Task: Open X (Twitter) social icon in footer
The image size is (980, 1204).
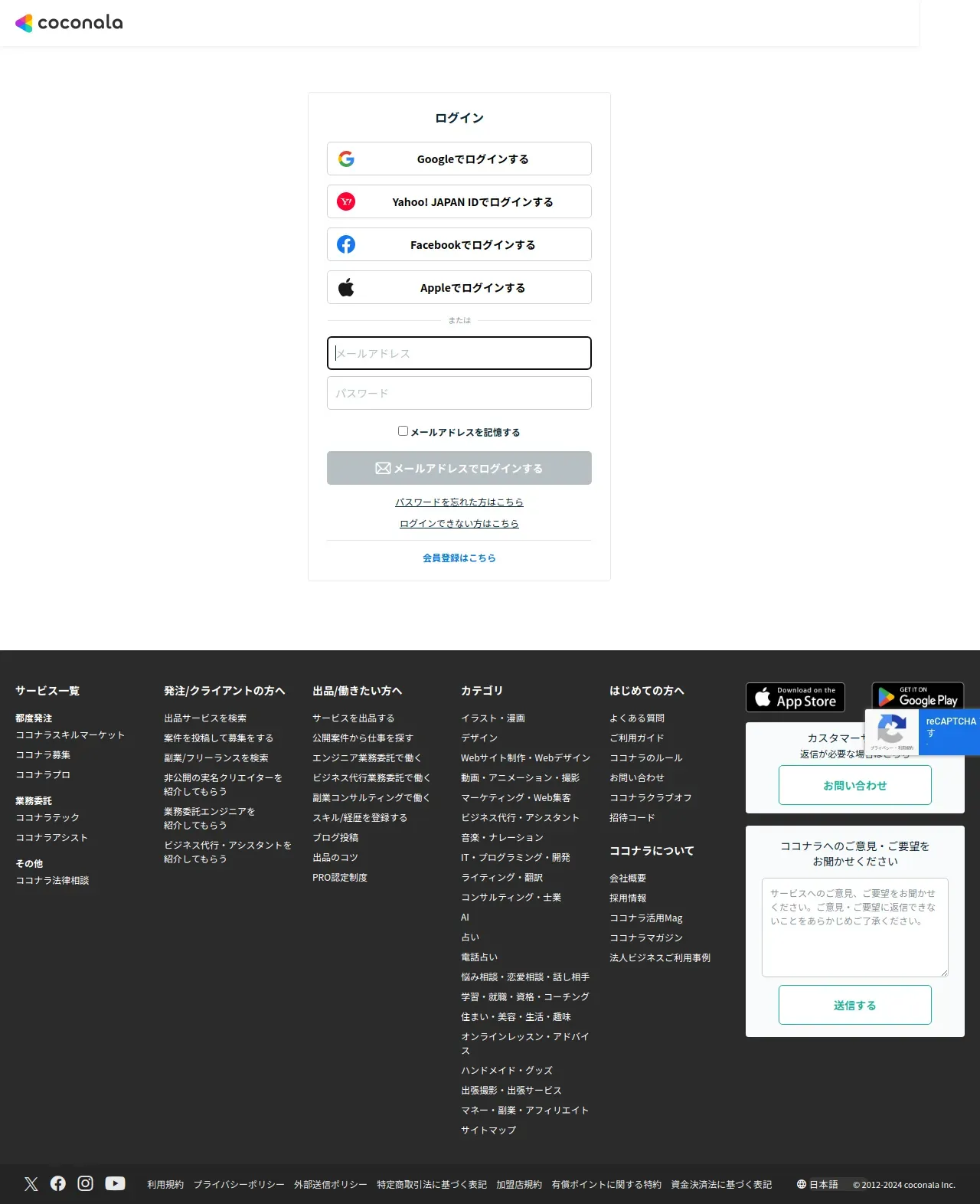Action: coord(31,1184)
